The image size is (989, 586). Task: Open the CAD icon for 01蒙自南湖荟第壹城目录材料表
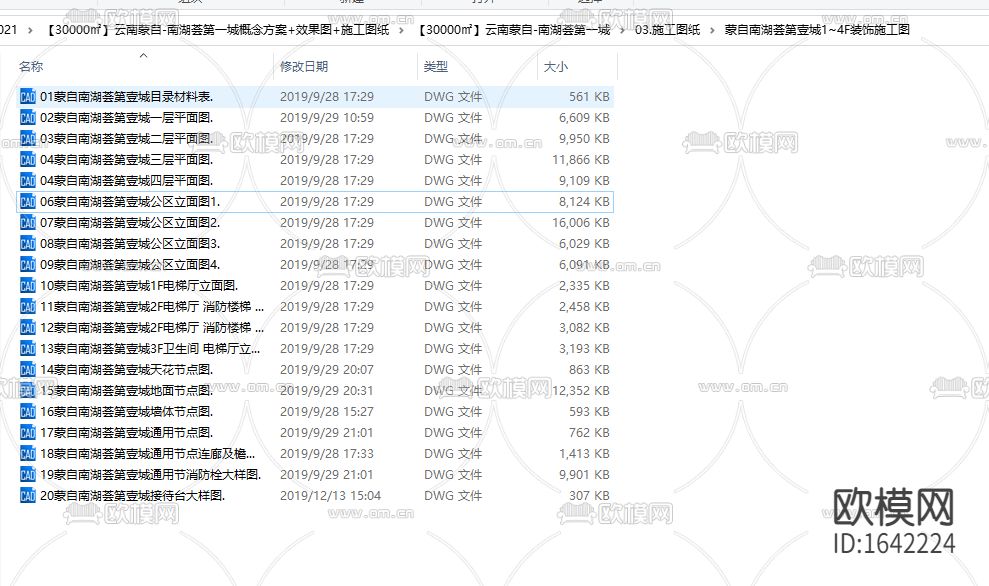(27, 96)
